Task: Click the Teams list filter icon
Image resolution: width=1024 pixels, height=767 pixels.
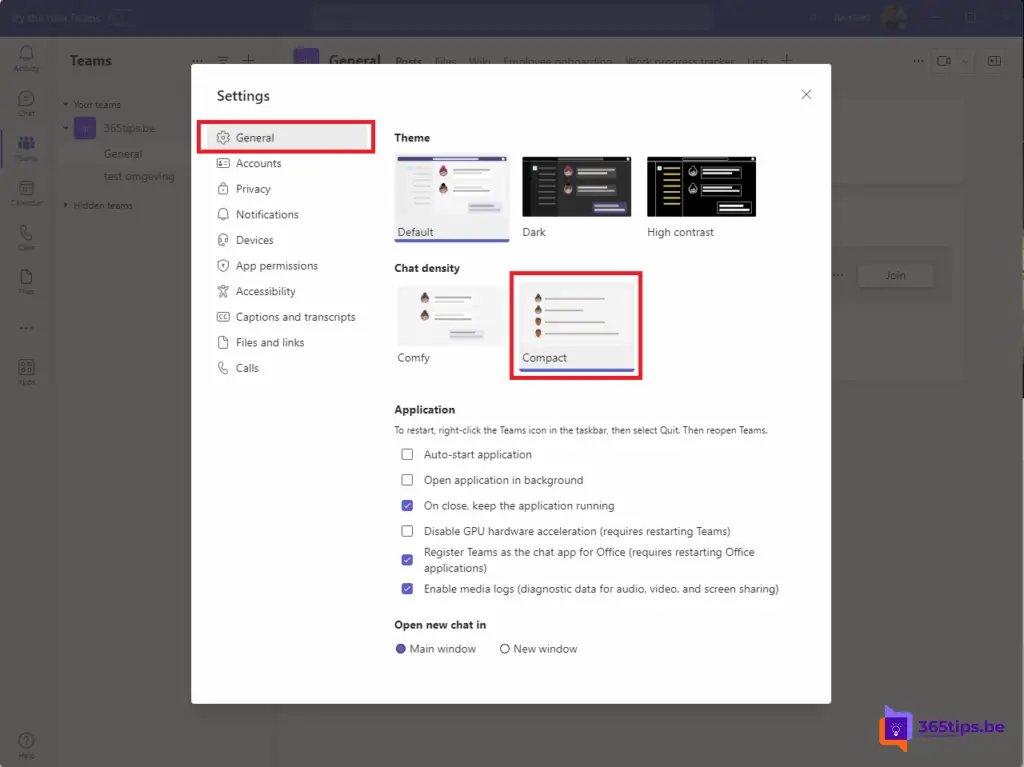Action: point(223,60)
